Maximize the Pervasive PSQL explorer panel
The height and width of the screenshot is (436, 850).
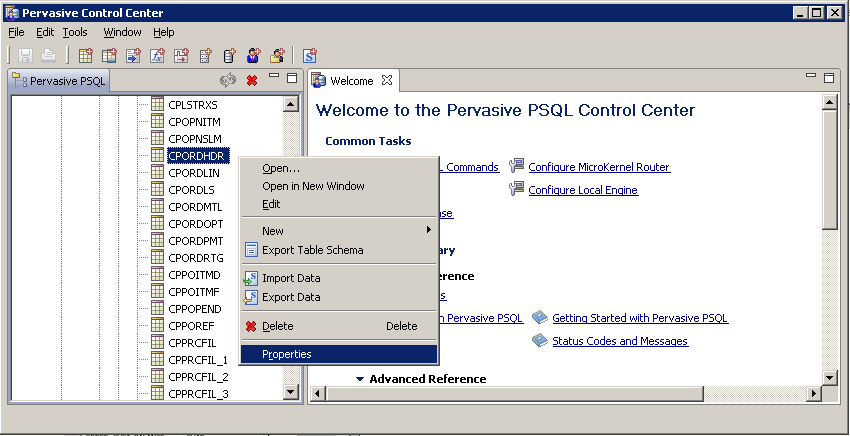(x=292, y=78)
